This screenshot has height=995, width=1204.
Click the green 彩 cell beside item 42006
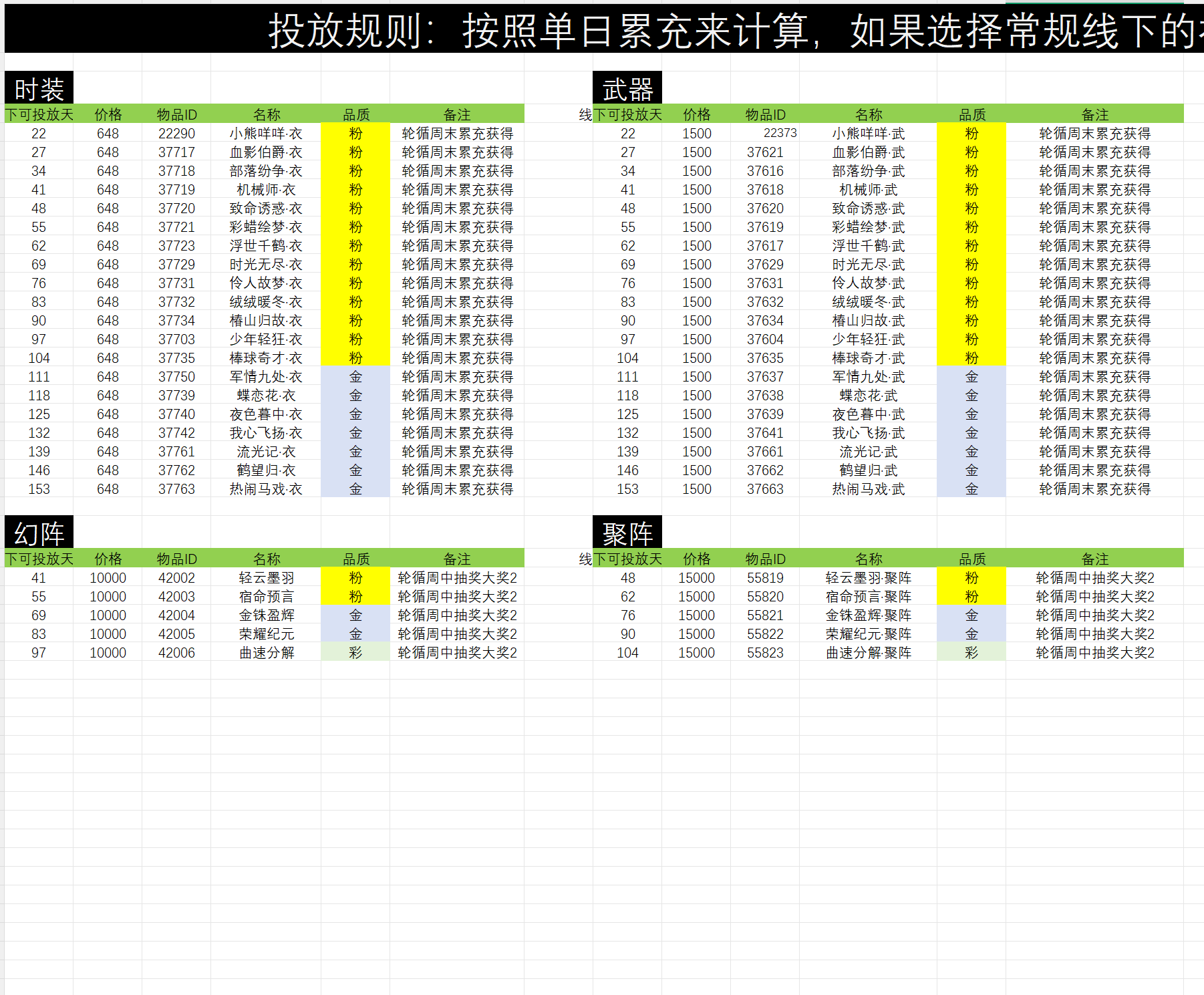355,653
